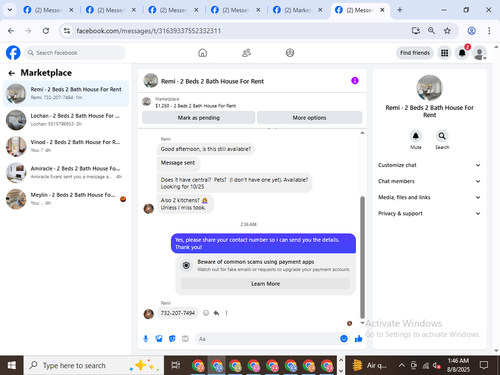
Task: Open conversation info purple icon in chat header
Action: coord(355,81)
